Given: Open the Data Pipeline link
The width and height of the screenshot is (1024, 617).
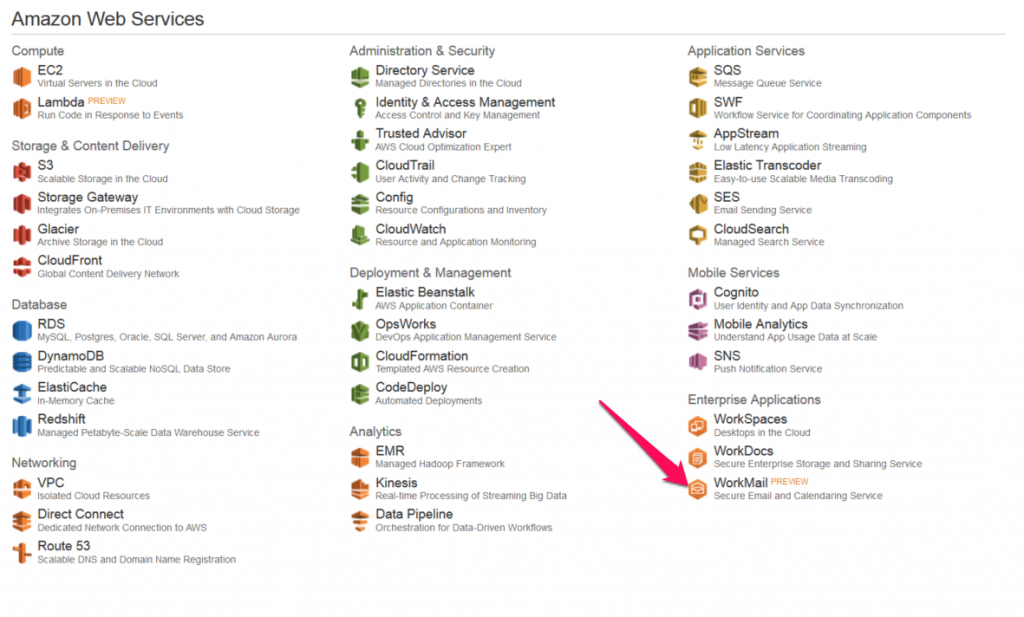Looking at the screenshot, I should click(x=414, y=514).
